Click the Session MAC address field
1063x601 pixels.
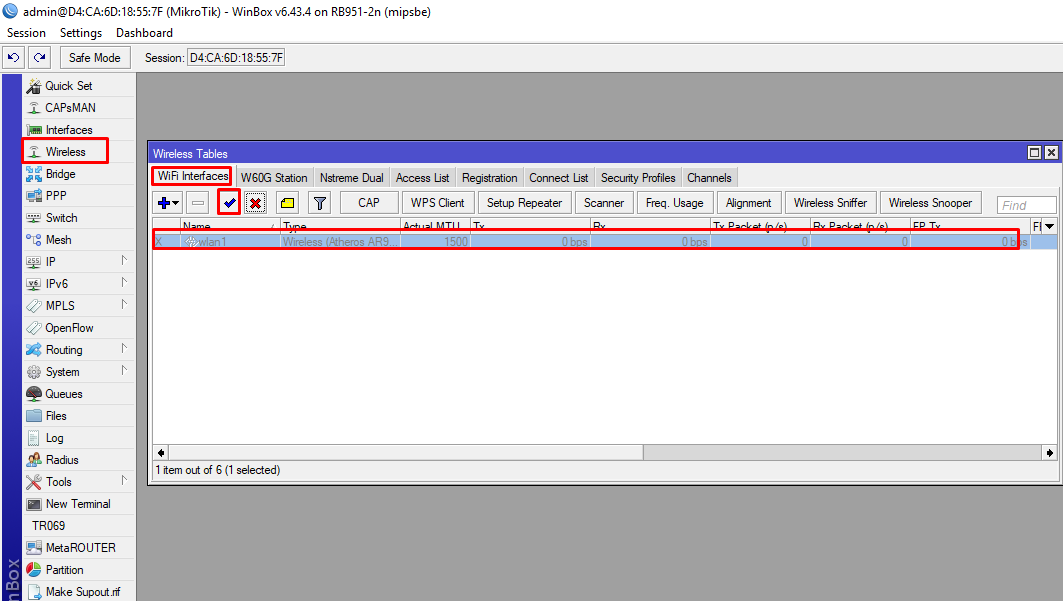tap(236, 58)
